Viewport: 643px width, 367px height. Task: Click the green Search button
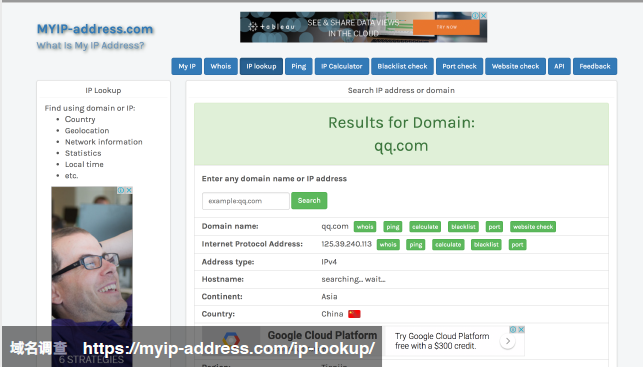[309, 201]
